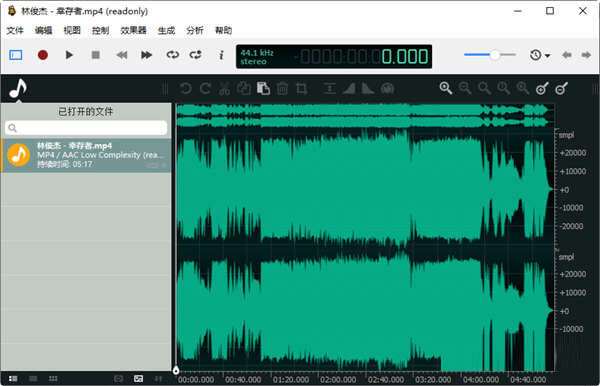This screenshot has width=600, height=386.
Task: Open the 生成 menu
Action: (166, 30)
